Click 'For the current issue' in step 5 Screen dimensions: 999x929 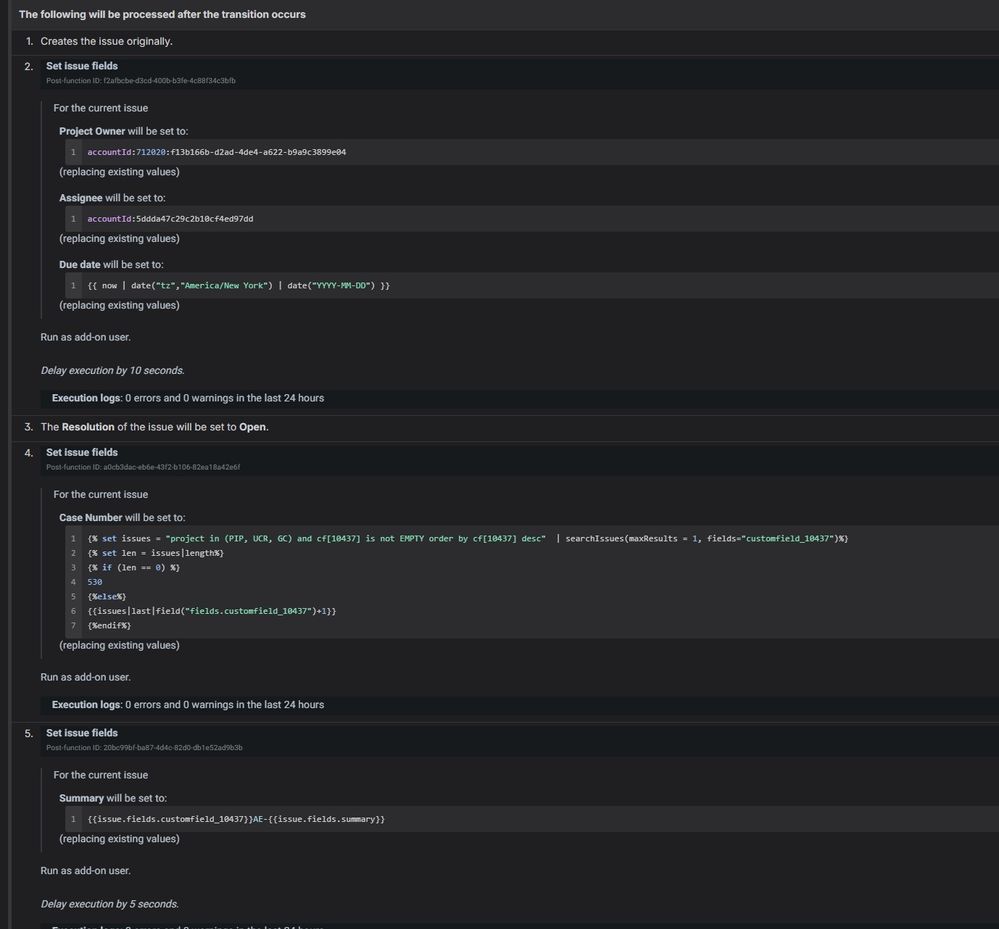[101, 775]
